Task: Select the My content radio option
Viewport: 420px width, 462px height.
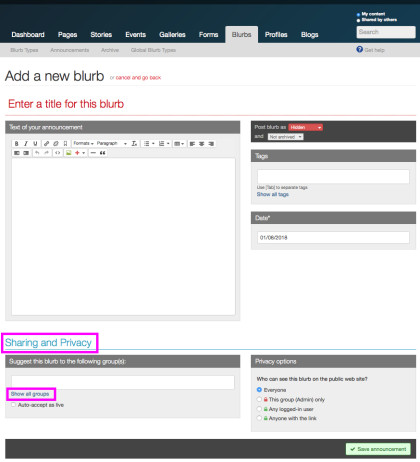Action: (358, 15)
